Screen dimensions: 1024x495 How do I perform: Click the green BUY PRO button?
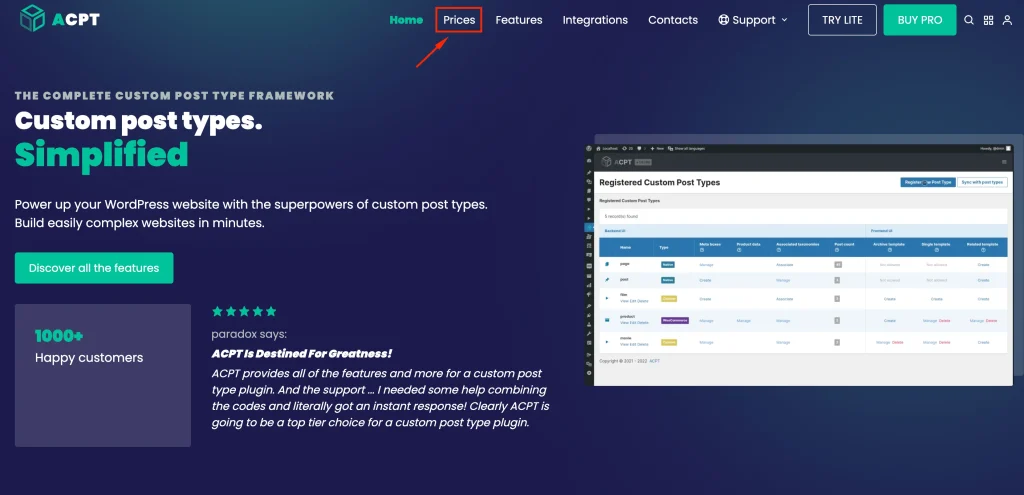[919, 20]
